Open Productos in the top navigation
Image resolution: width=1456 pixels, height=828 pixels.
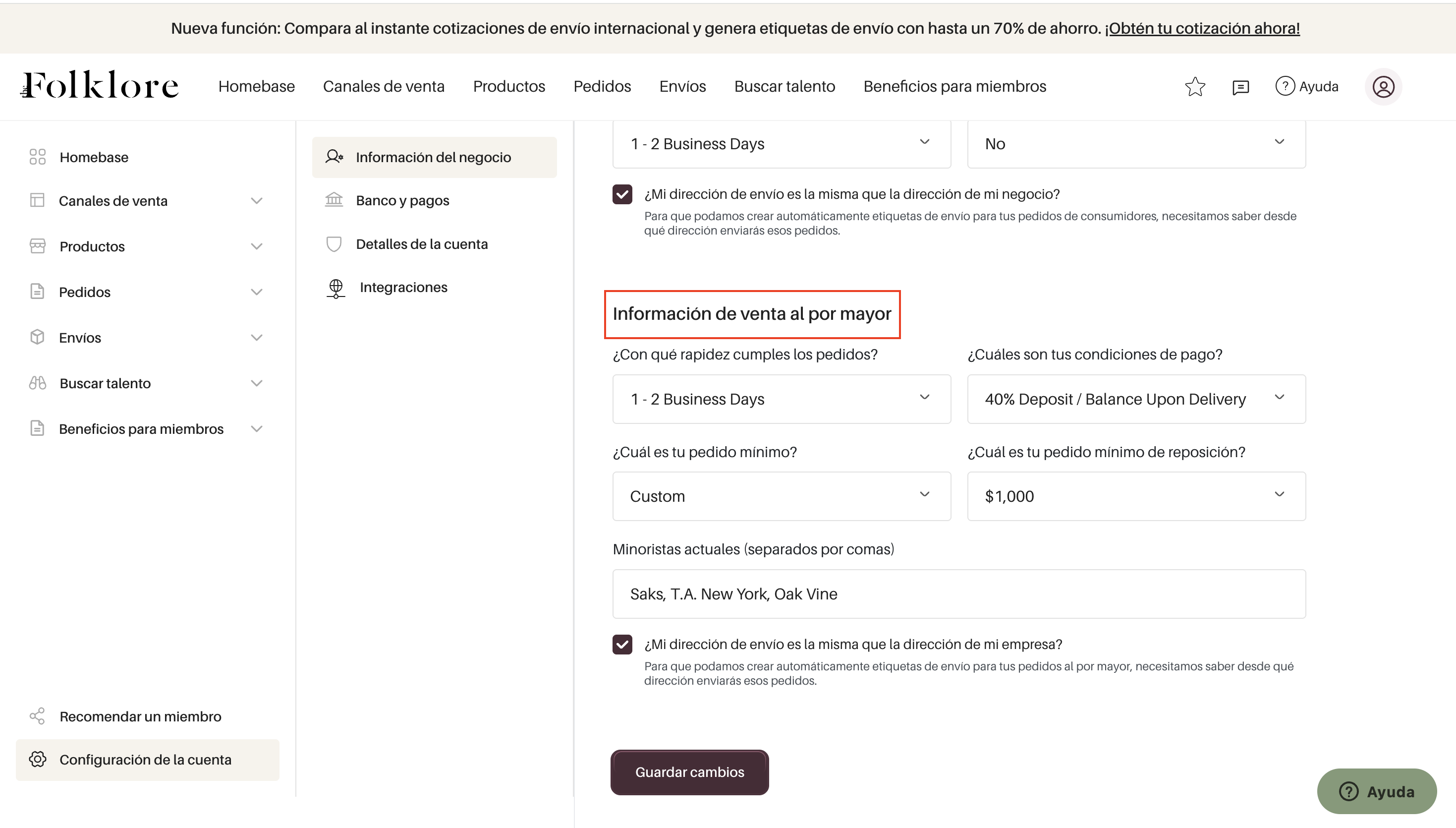click(508, 86)
